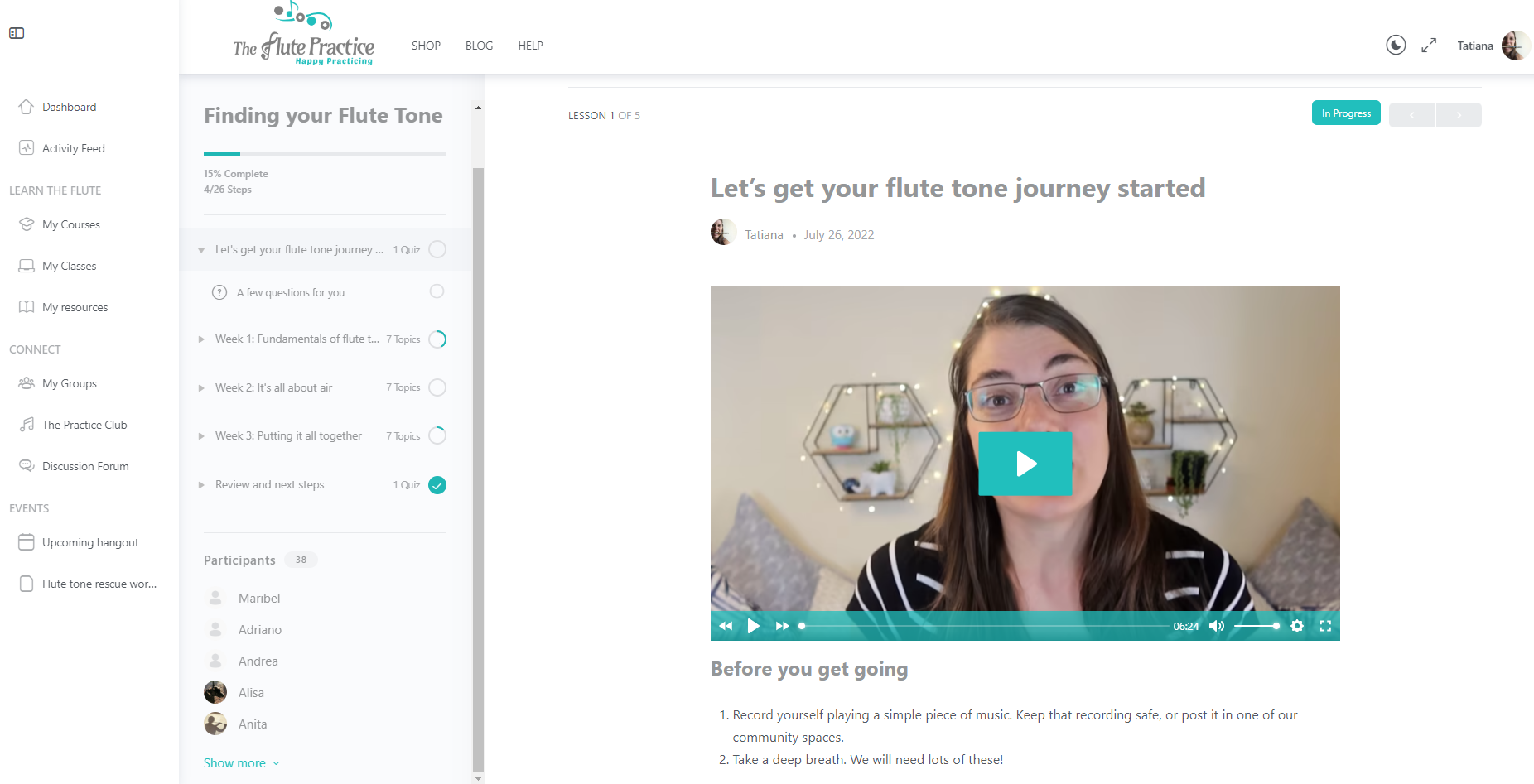Screen dimensions: 1534x784
Task: Click the fullscreen expand arrows icon in header
Action: [1429, 46]
